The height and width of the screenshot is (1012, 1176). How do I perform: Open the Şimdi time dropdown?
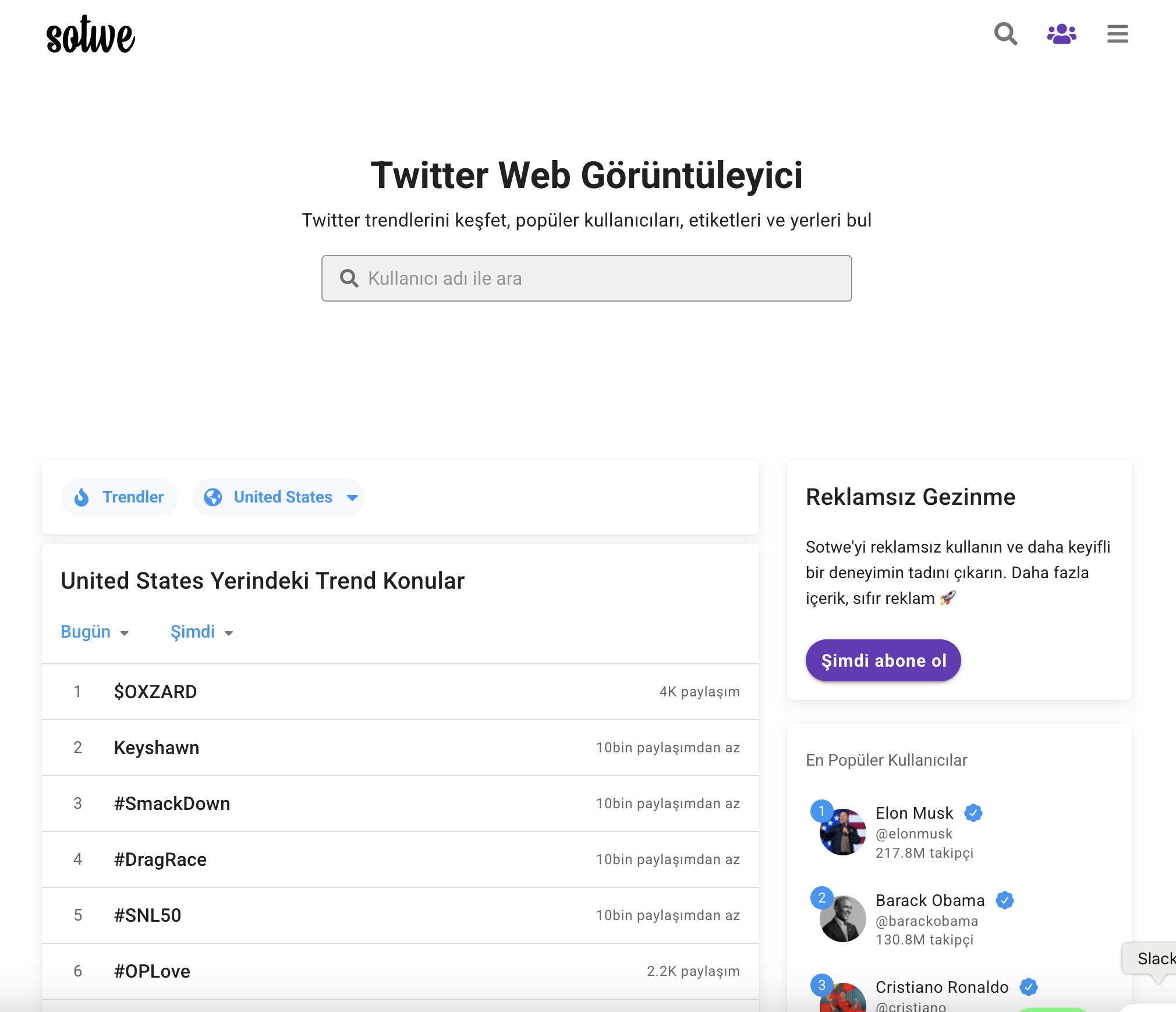pyautogui.click(x=201, y=632)
